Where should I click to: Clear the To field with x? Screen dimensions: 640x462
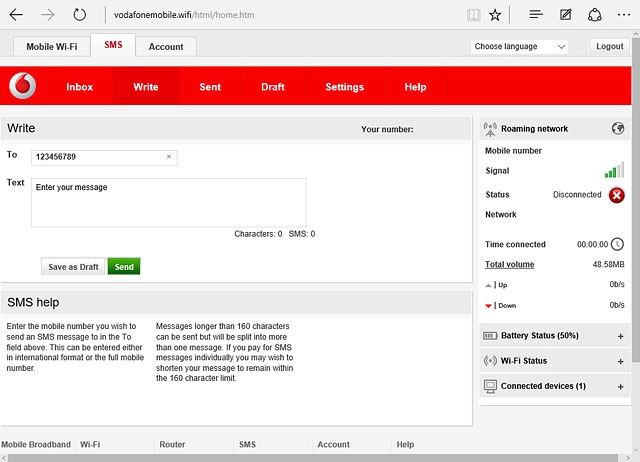click(x=168, y=157)
